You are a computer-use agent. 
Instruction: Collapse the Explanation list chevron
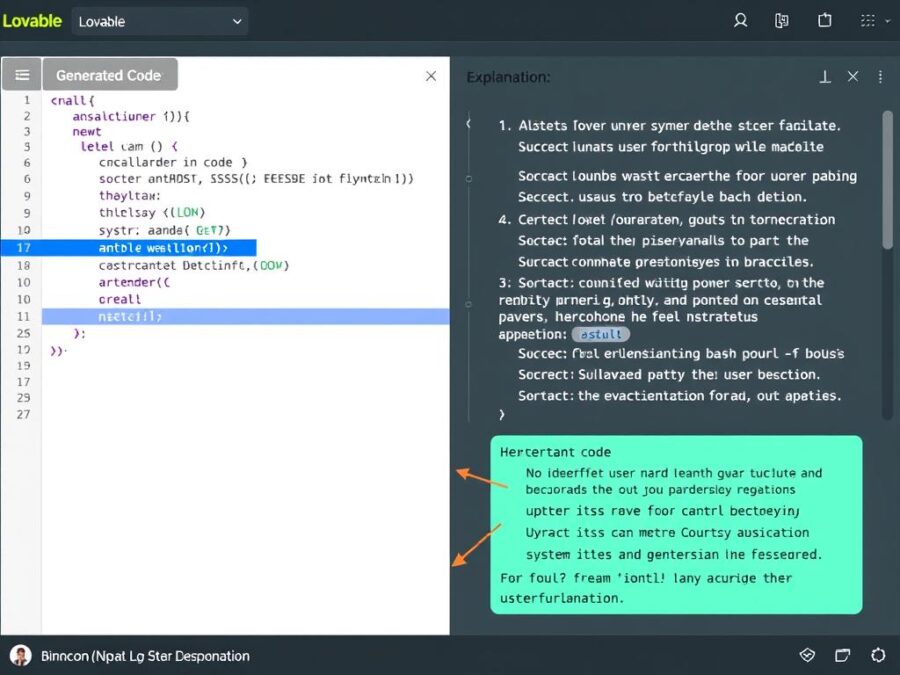(467, 124)
